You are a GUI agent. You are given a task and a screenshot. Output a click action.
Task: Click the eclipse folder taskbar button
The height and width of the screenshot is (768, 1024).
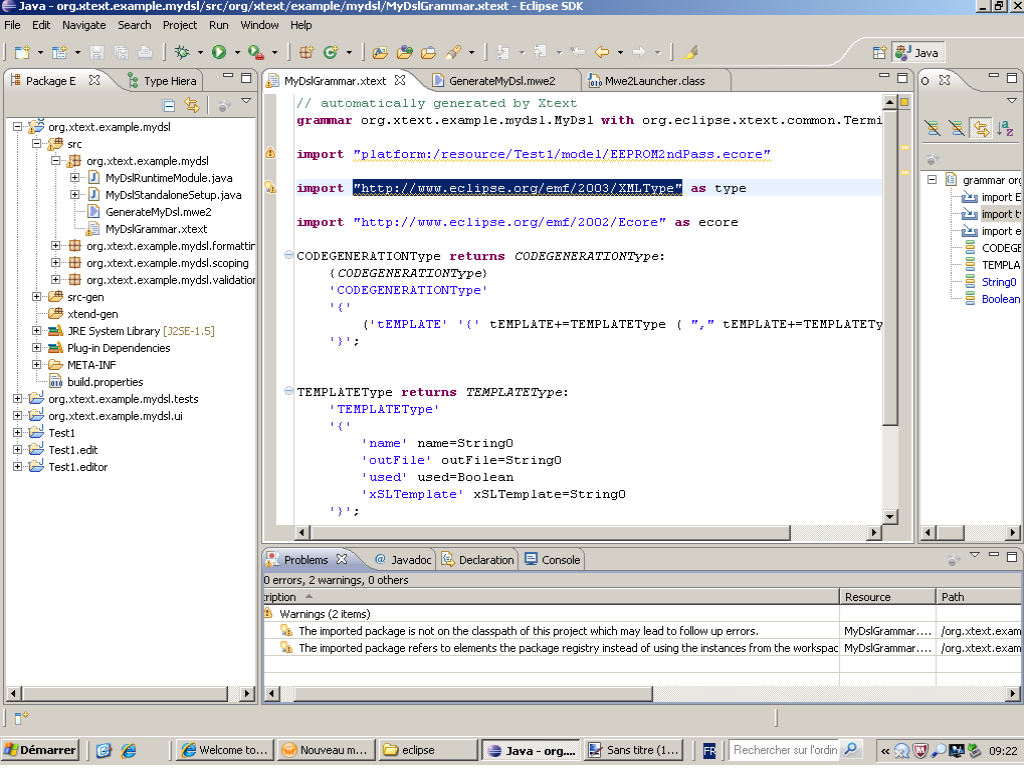428,750
